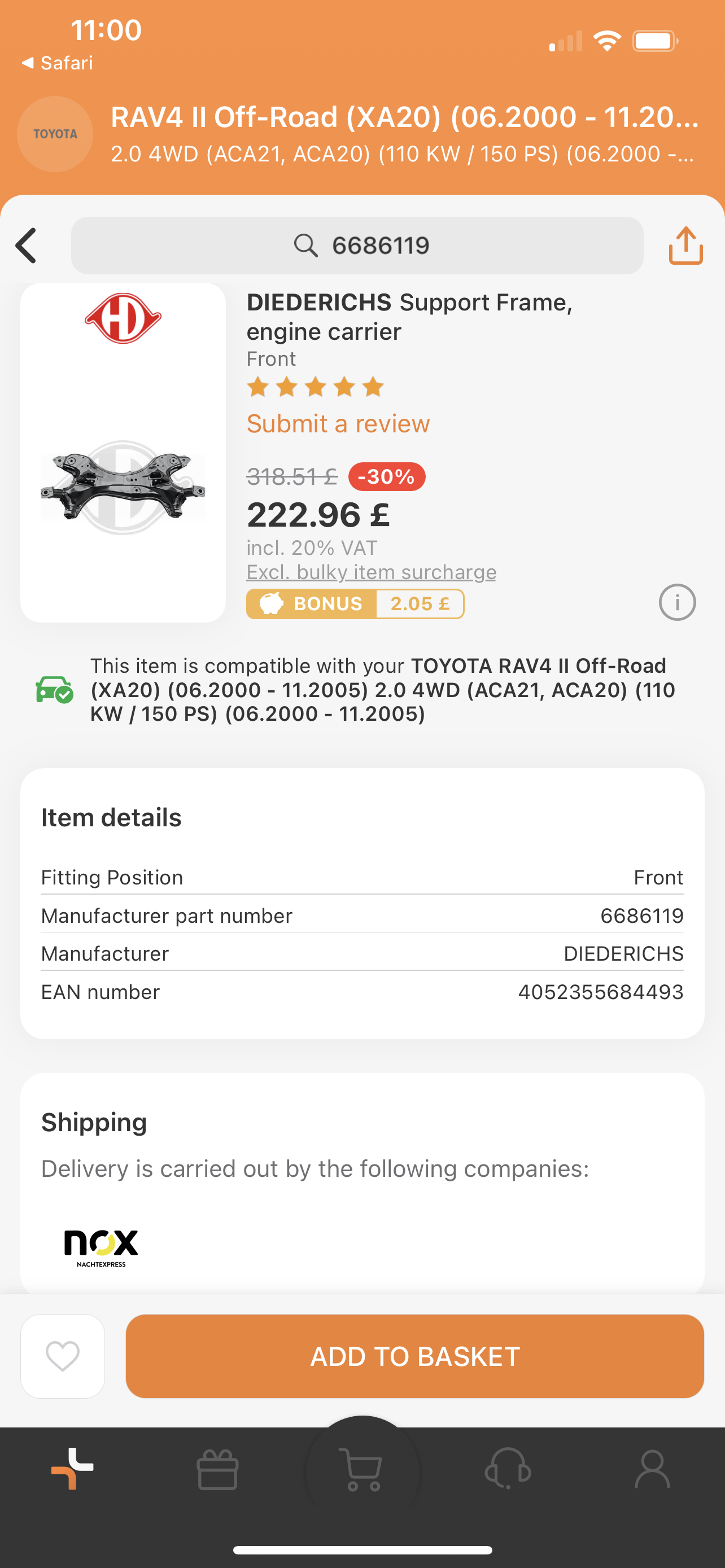Open the user profile icon
Screen dimensions: 725x1568
click(652, 1469)
